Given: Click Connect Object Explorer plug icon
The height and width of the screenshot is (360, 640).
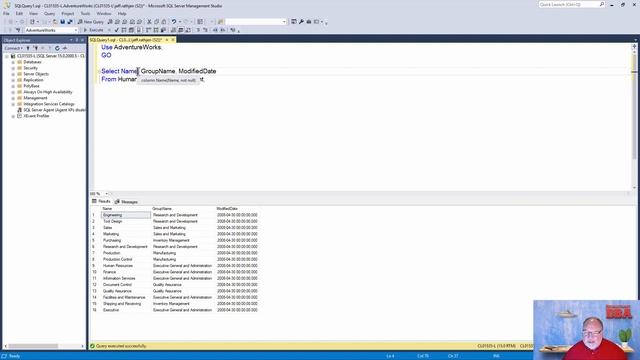Looking at the screenshot, I should [28, 48].
